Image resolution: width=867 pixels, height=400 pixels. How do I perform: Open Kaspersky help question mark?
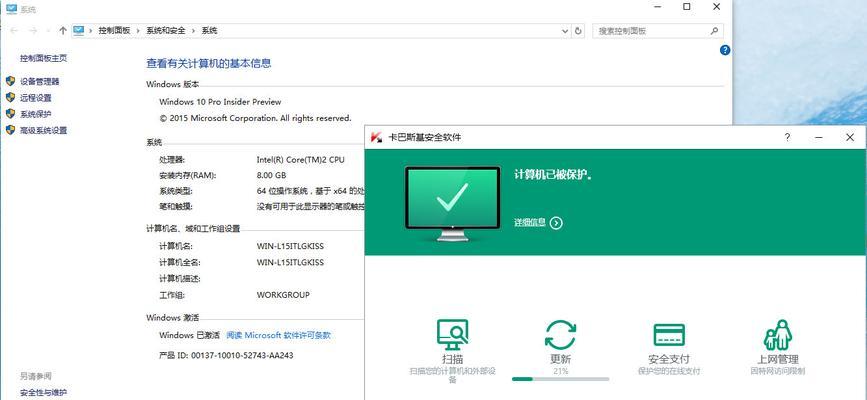(787, 137)
